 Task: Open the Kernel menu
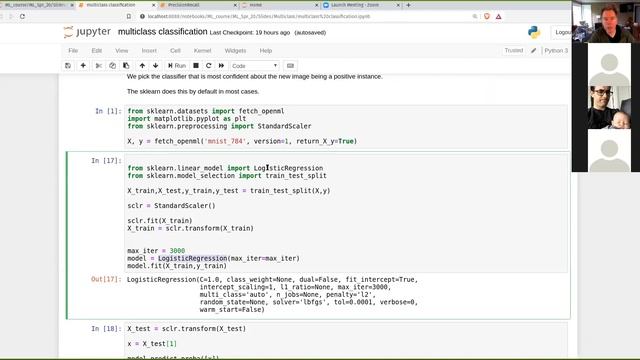[202, 51]
